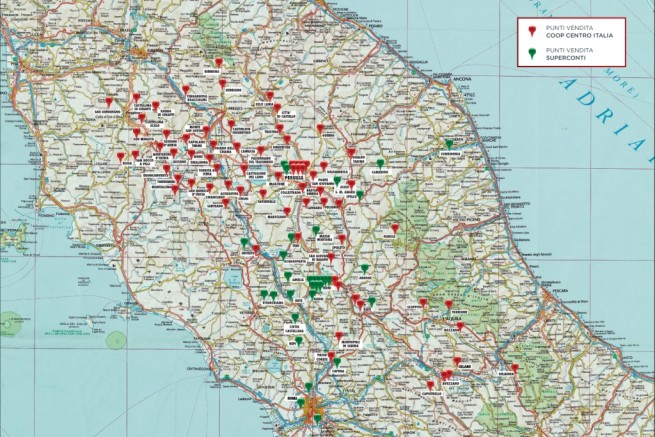Screen dimensions: 655x437
Task: Click the green pin at Civita Castellana
Action: pos(294,318)
